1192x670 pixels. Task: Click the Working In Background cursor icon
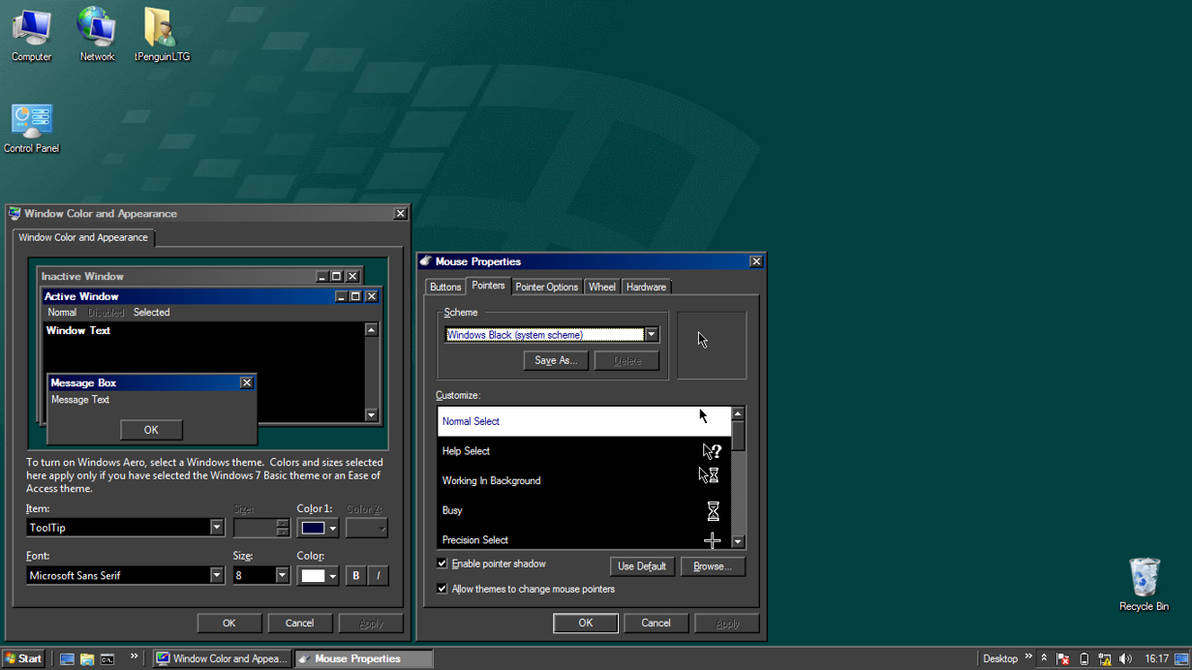(707, 474)
